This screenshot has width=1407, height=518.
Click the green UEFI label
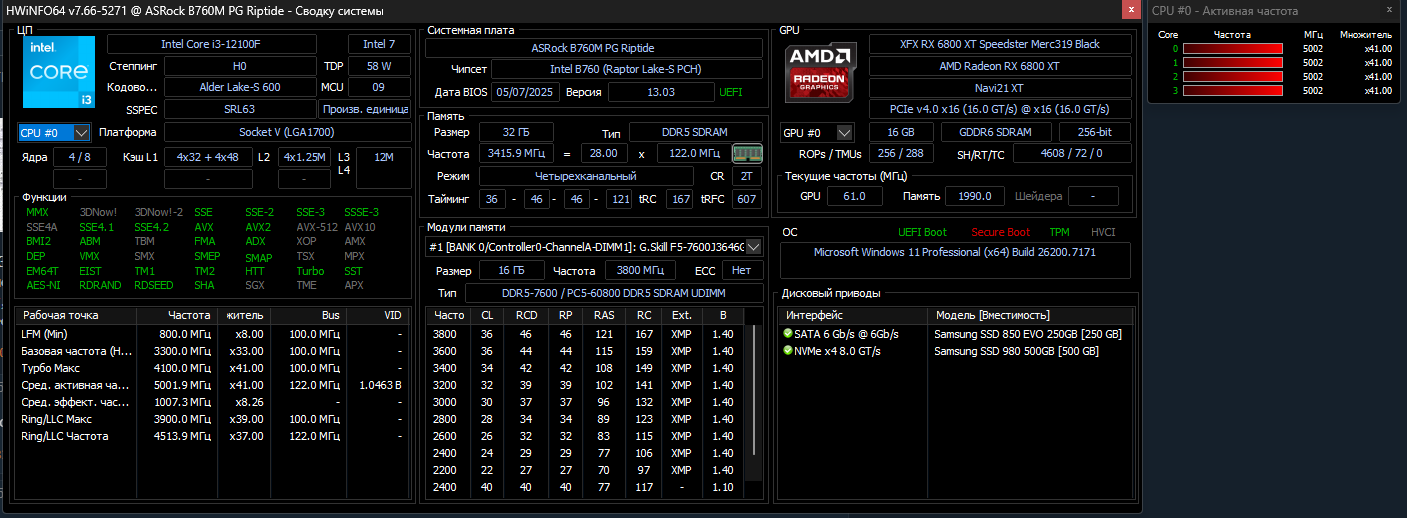(731, 91)
